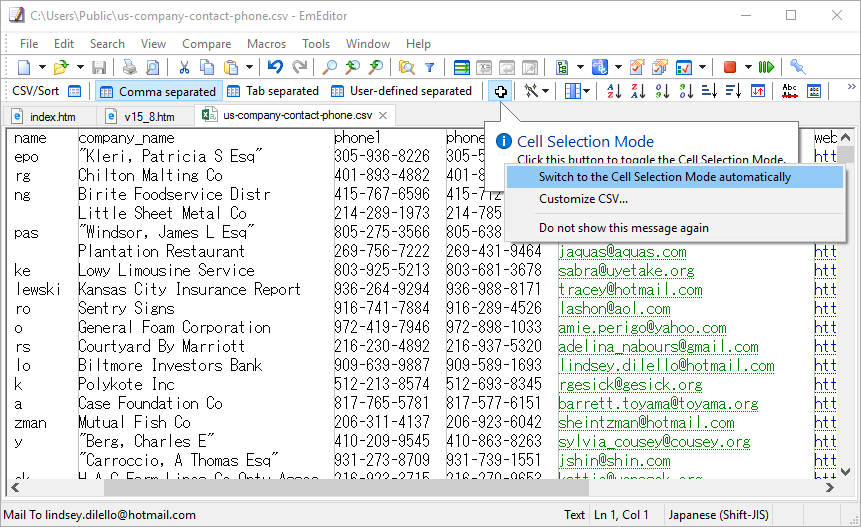This screenshot has width=861, height=527.
Task: Expand the Record macro dropdown arrow
Action: coord(748,68)
